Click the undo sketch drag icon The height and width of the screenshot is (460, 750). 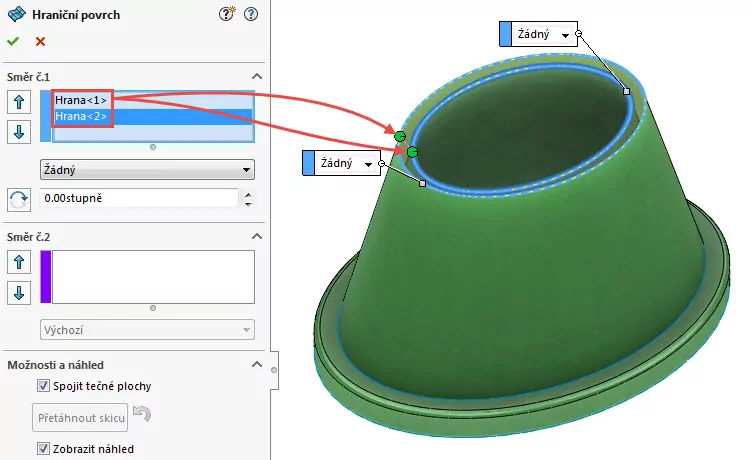(142, 413)
